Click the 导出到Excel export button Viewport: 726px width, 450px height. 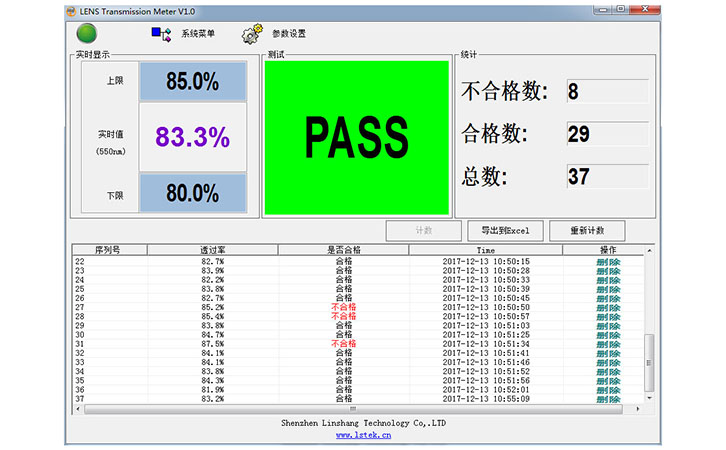(505, 231)
